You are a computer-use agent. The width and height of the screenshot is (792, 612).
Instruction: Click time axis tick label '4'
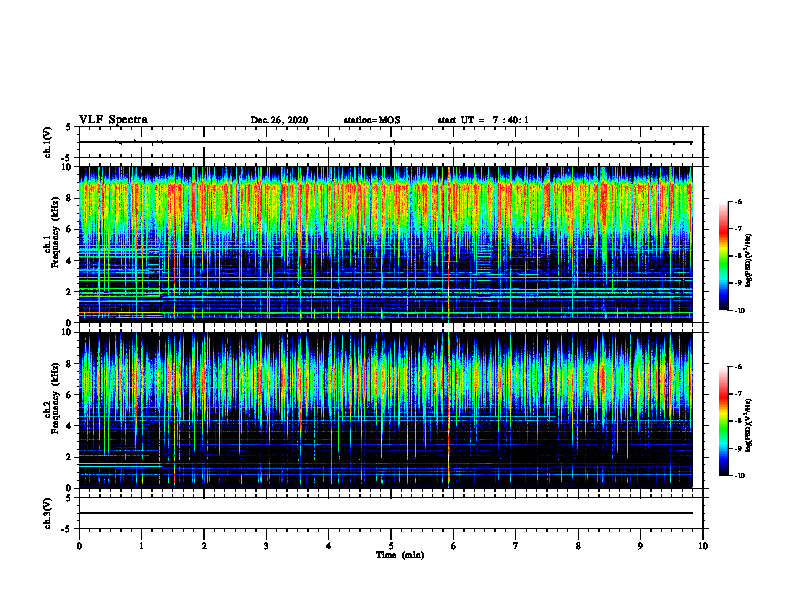(329, 546)
